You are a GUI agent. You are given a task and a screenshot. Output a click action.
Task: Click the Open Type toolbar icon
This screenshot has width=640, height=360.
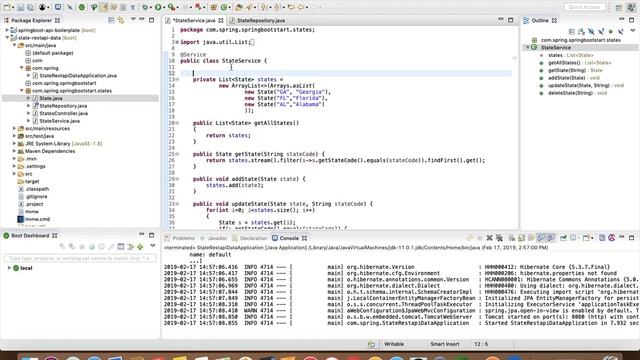[238, 7]
